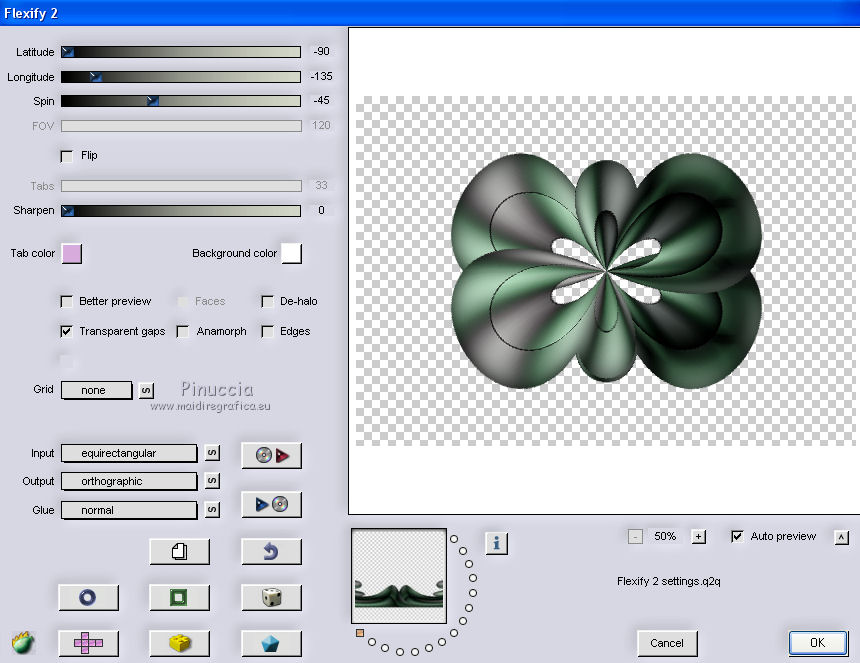Click the large flower preview image
The width and height of the screenshot is (860, 663).
[606, 271]
